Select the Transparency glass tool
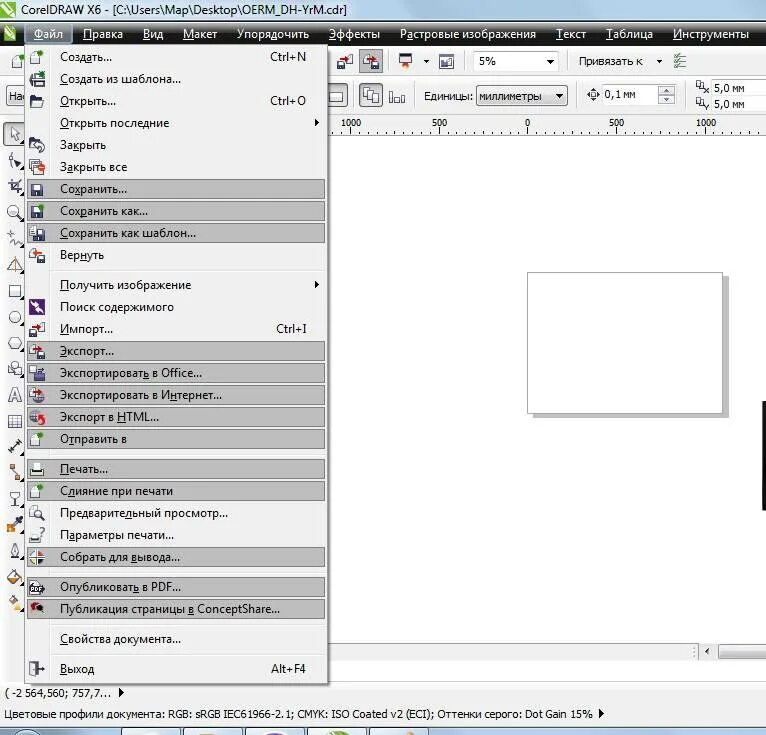 pos(14,499)
